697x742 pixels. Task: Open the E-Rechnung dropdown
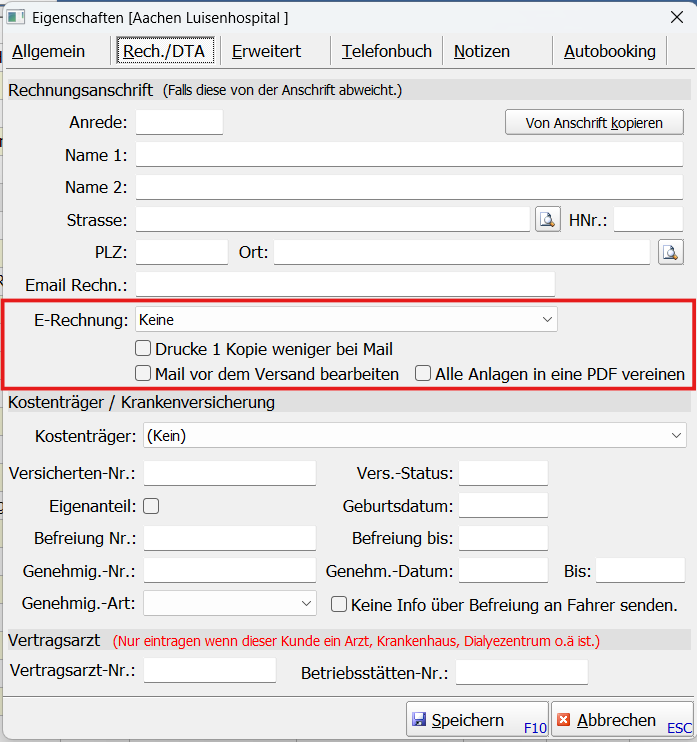click(x=346, y=319)
